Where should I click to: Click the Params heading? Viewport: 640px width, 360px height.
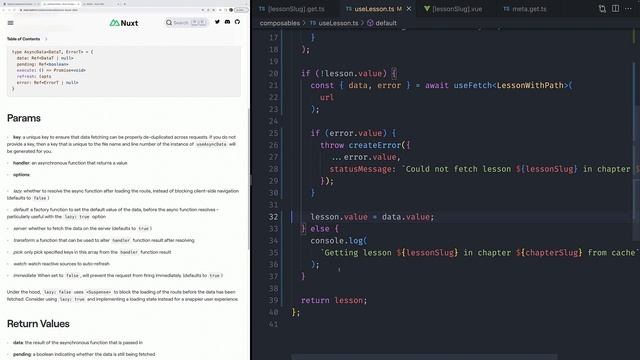pos(24,118)
